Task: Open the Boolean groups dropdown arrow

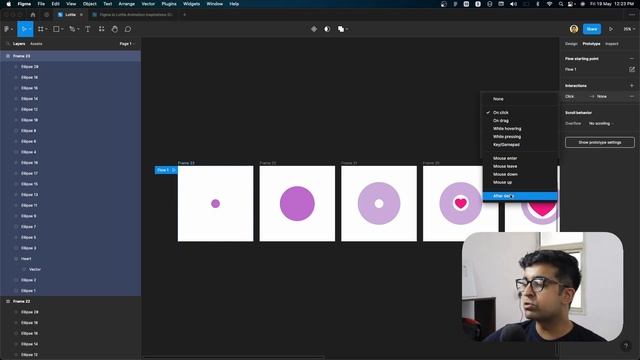Action: coord(347,29)
